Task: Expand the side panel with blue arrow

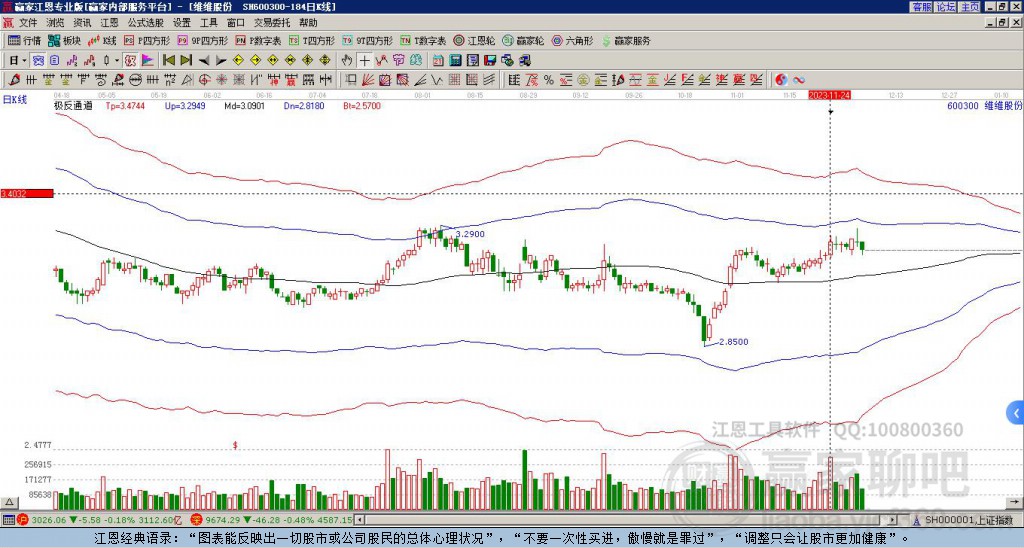Action: coord(1016,413)
